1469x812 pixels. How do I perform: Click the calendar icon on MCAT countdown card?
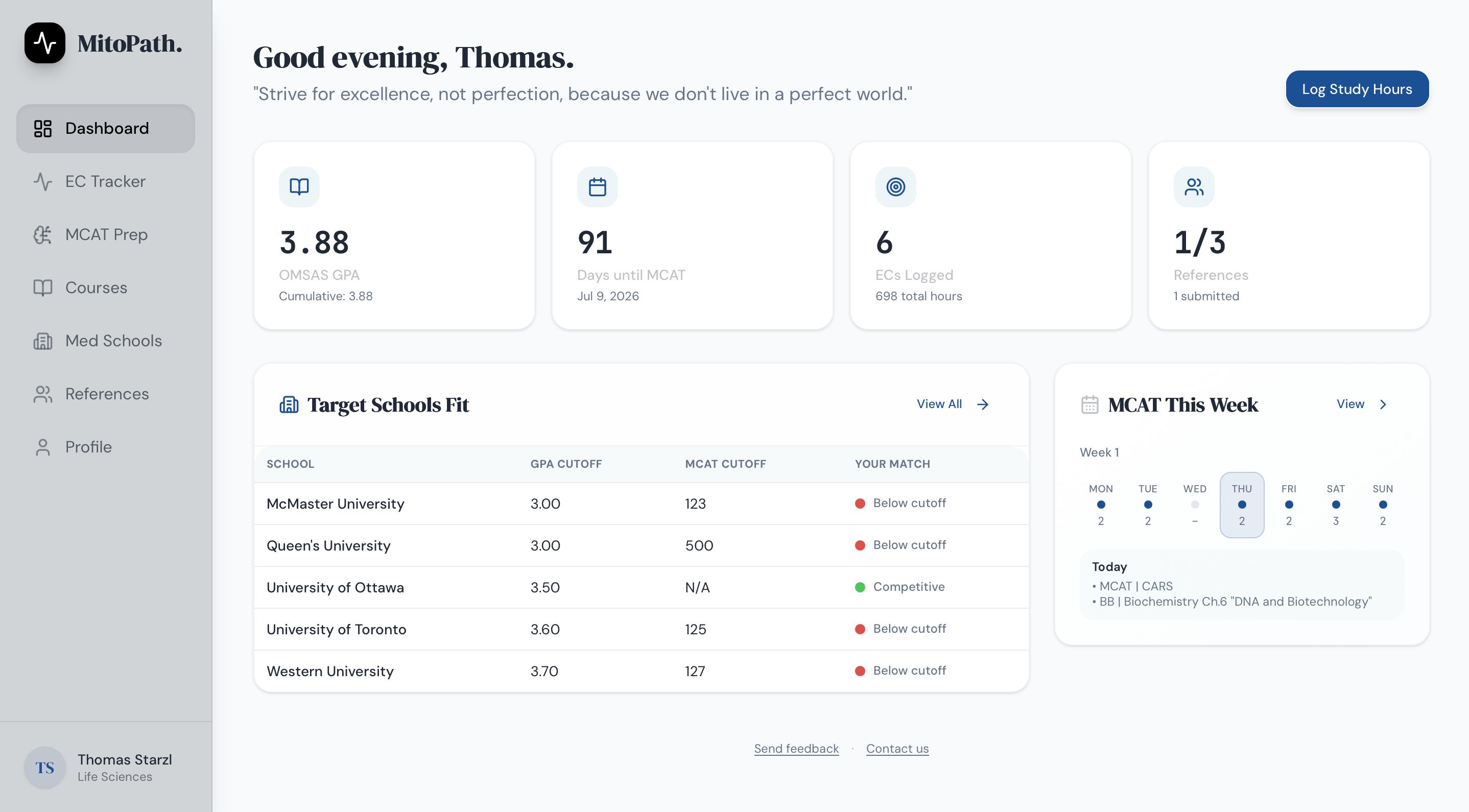click(x=597, y=186)
